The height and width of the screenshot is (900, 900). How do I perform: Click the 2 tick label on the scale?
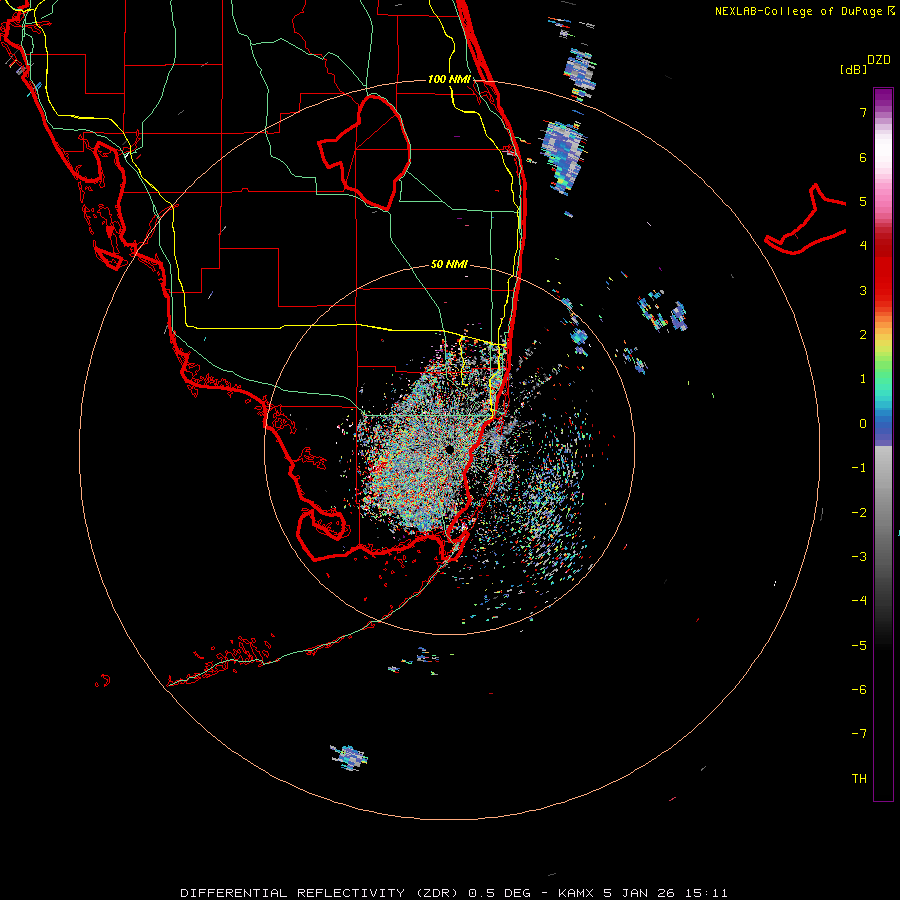point(863,335)
